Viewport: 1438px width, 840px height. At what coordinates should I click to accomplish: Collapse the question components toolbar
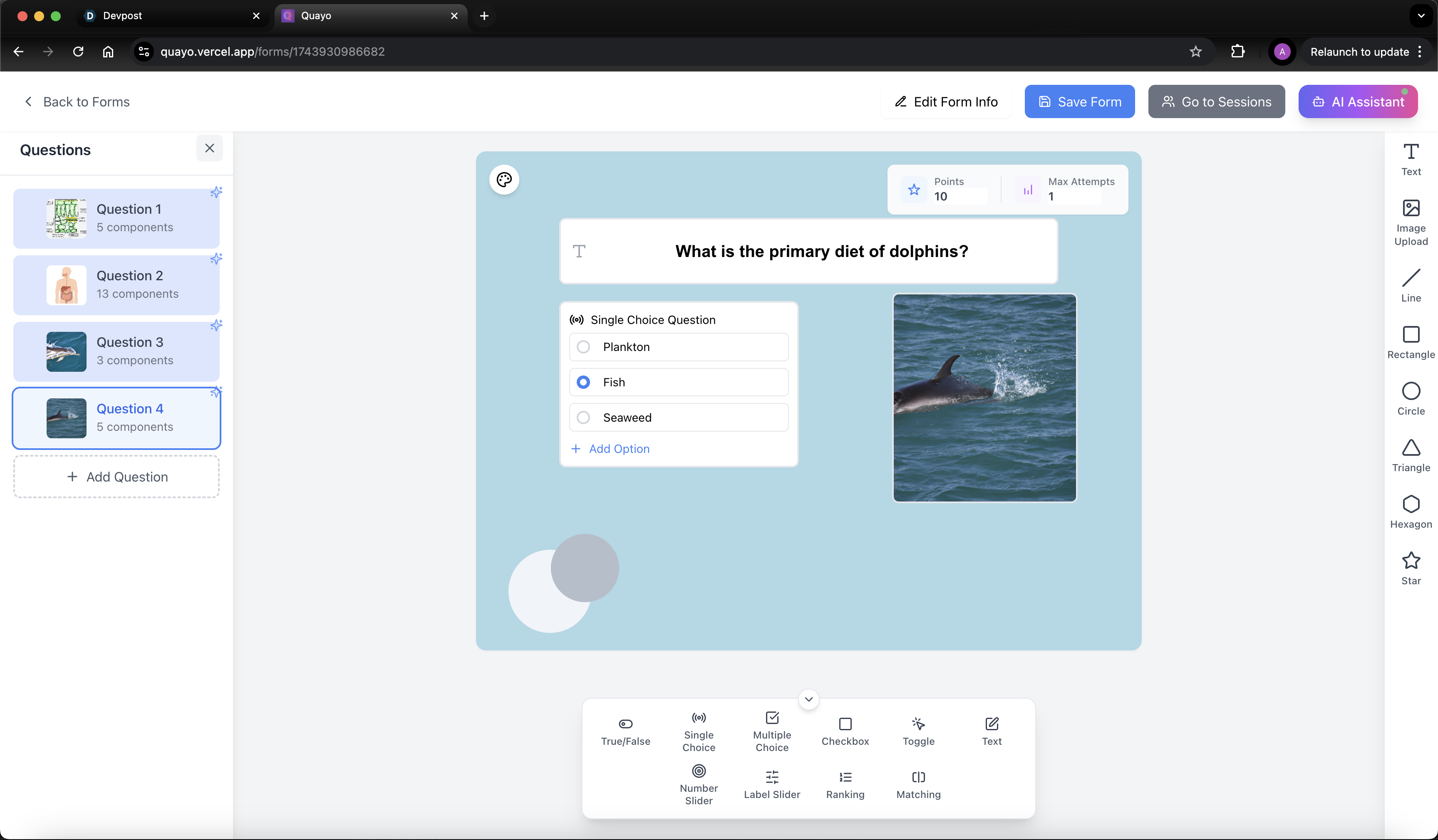click(x=808, y=699)
